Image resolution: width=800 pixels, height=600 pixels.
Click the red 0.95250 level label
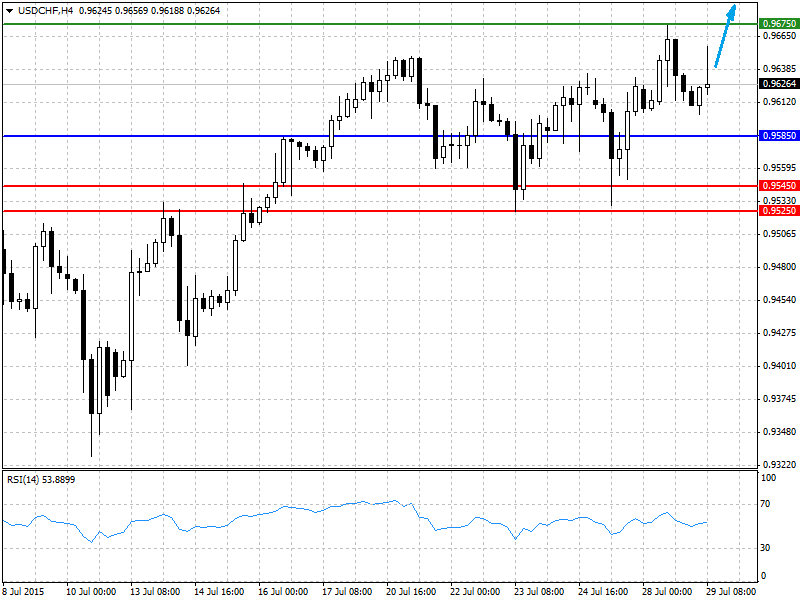click(x=779, y=211)
